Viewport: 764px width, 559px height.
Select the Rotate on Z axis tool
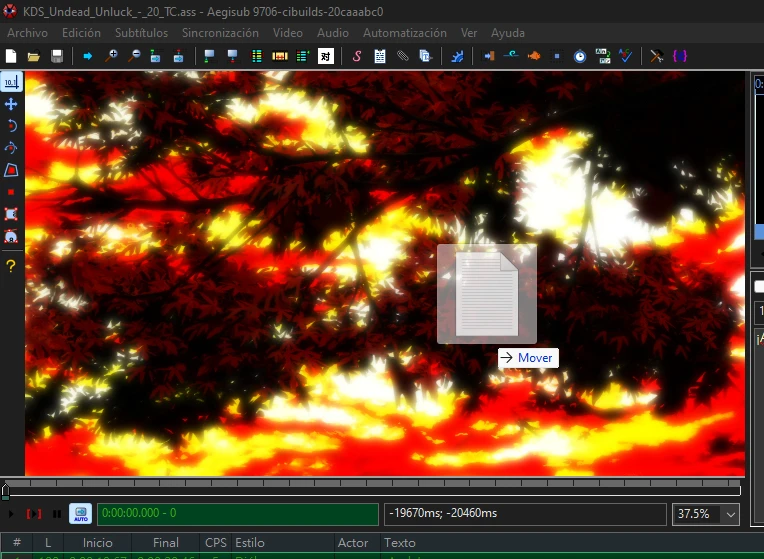[11, 126]
